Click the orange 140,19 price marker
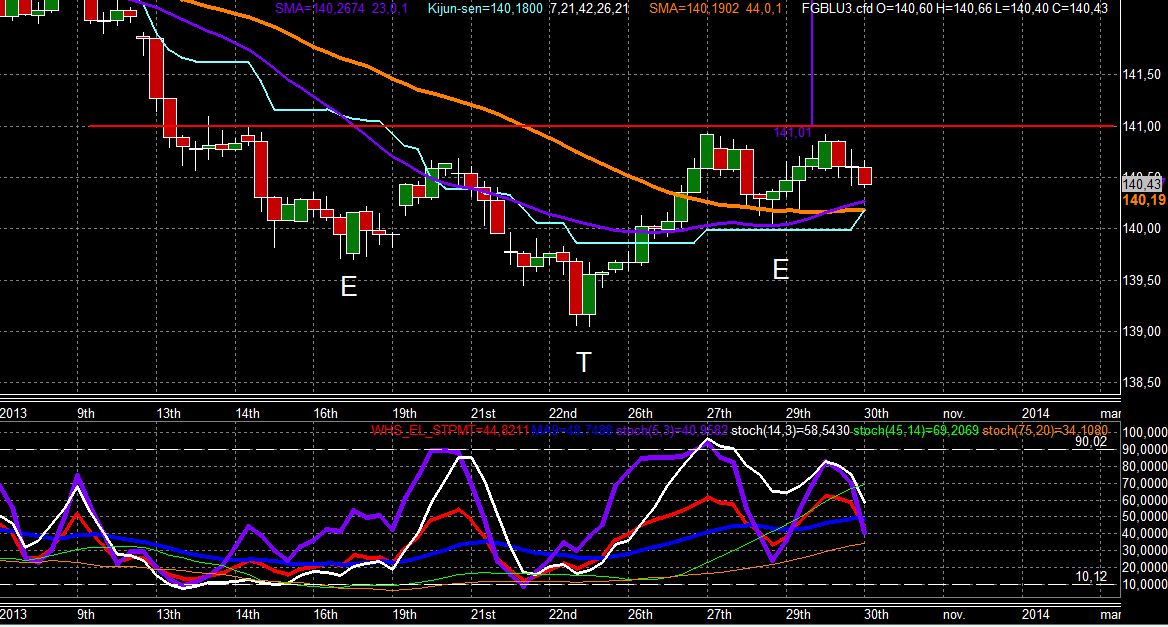Image resolution: width=1168 pixels, height=627 pixels. click(1143, 200)
